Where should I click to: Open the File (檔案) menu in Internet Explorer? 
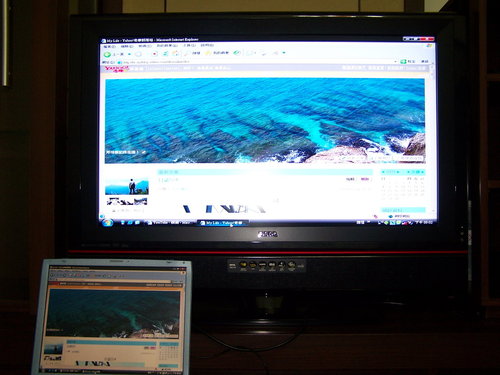[109, 46]
